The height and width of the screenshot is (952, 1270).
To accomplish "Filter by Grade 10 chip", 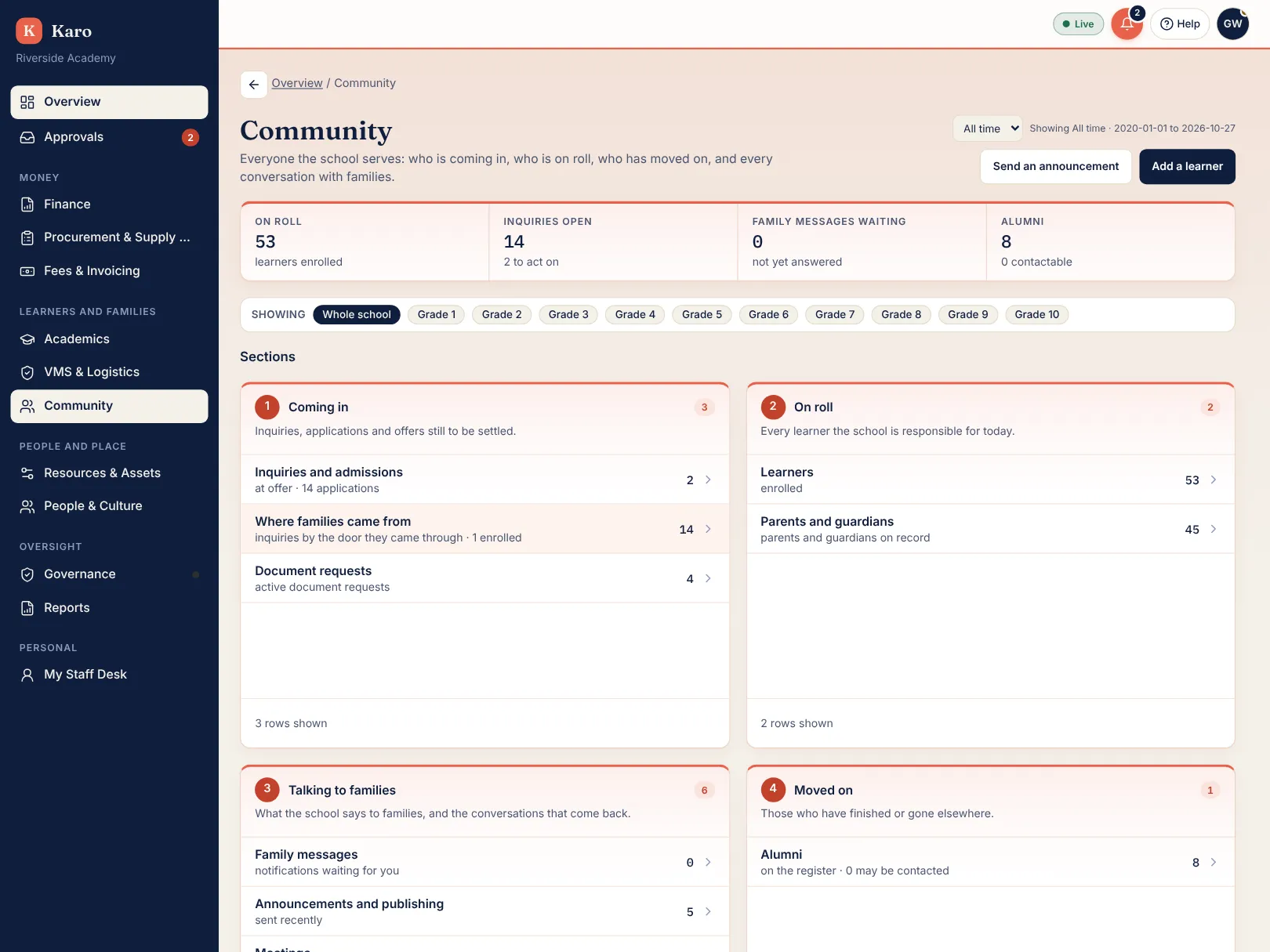I will (1036, 314).
